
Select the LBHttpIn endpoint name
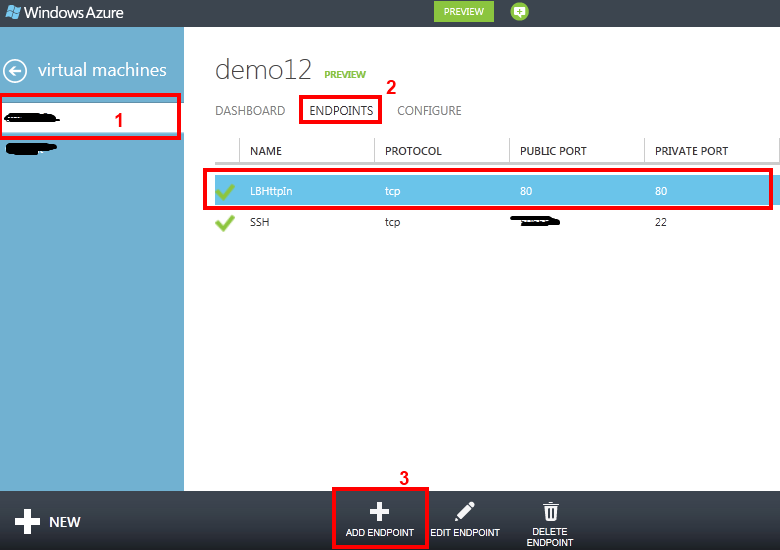click(271, 191)
